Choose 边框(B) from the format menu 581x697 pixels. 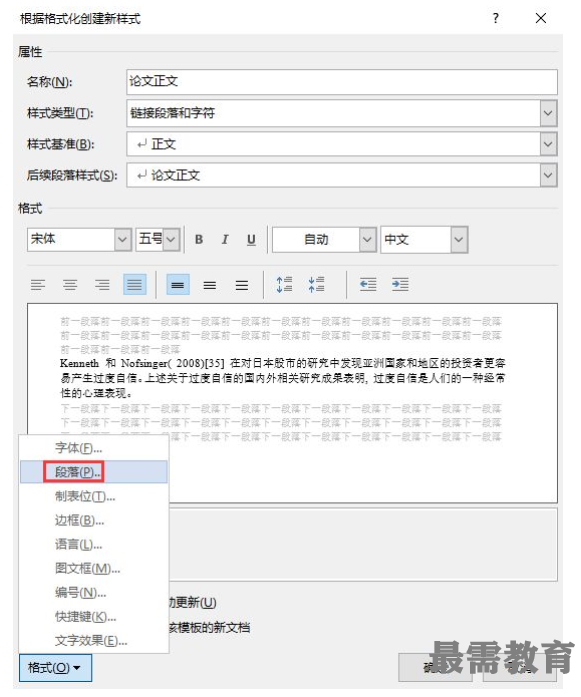[x=94, y=520]
